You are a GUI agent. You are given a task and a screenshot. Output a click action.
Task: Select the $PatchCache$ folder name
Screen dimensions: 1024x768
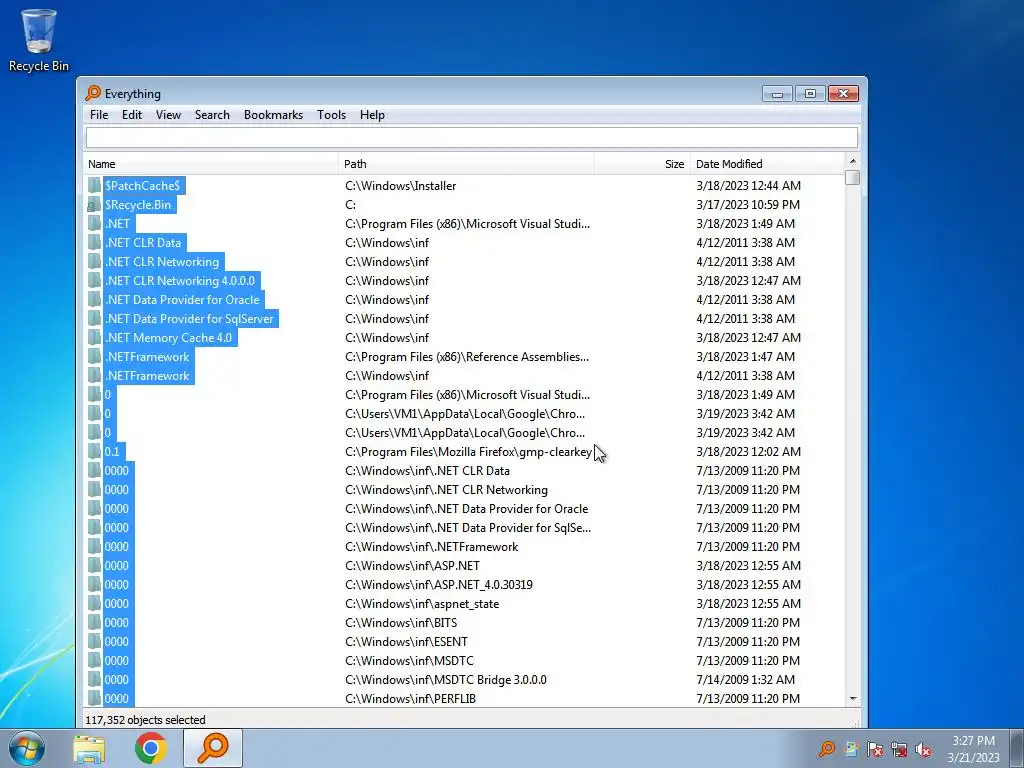142,185
